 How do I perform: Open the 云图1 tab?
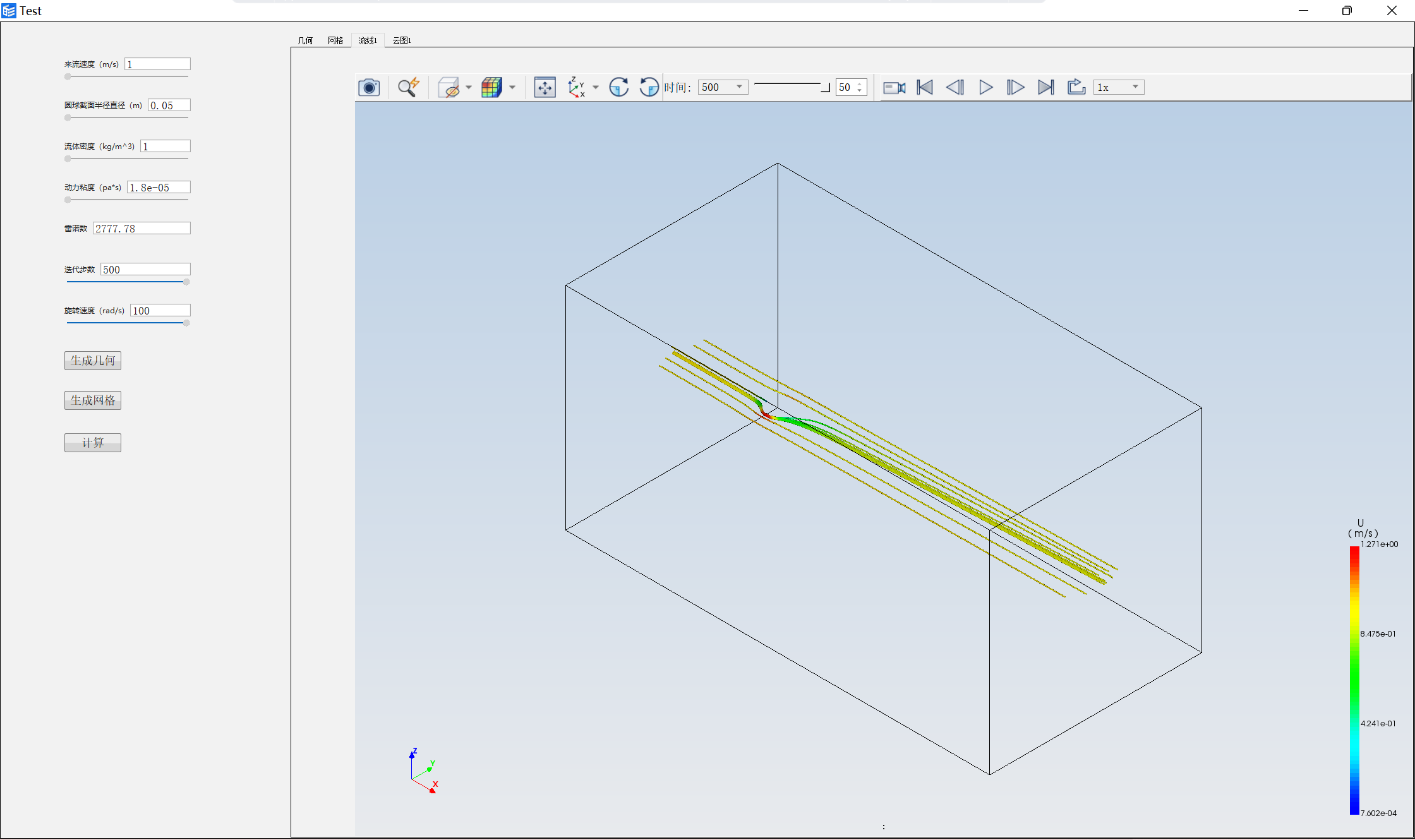[x=402, y=40]
